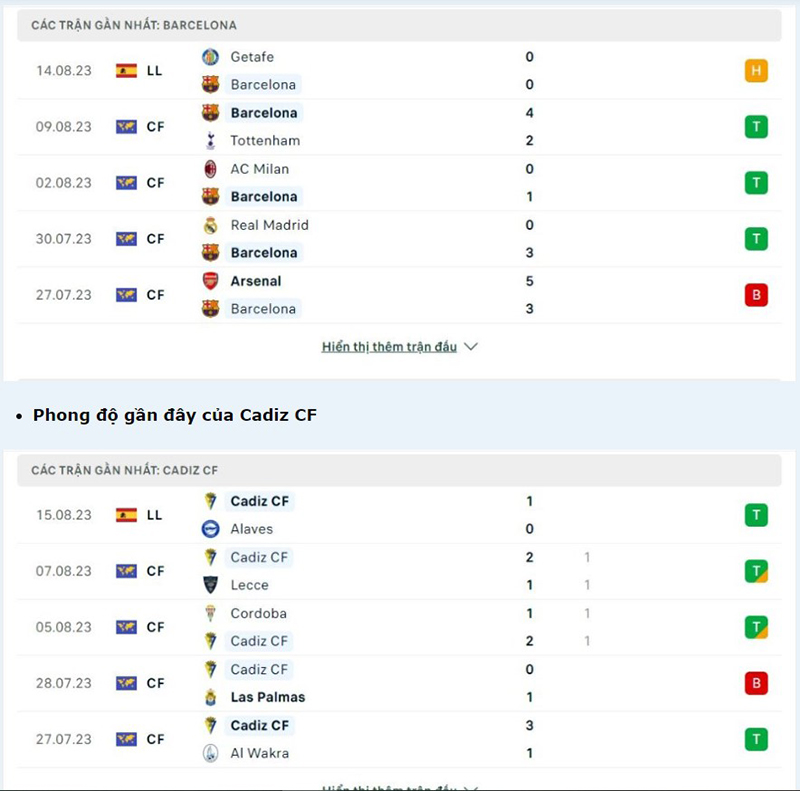The width and height of the screenshot is (800, 791).
Task: Click the yellow H result badge
Action: pyautogui.click(x=756, y=70)
